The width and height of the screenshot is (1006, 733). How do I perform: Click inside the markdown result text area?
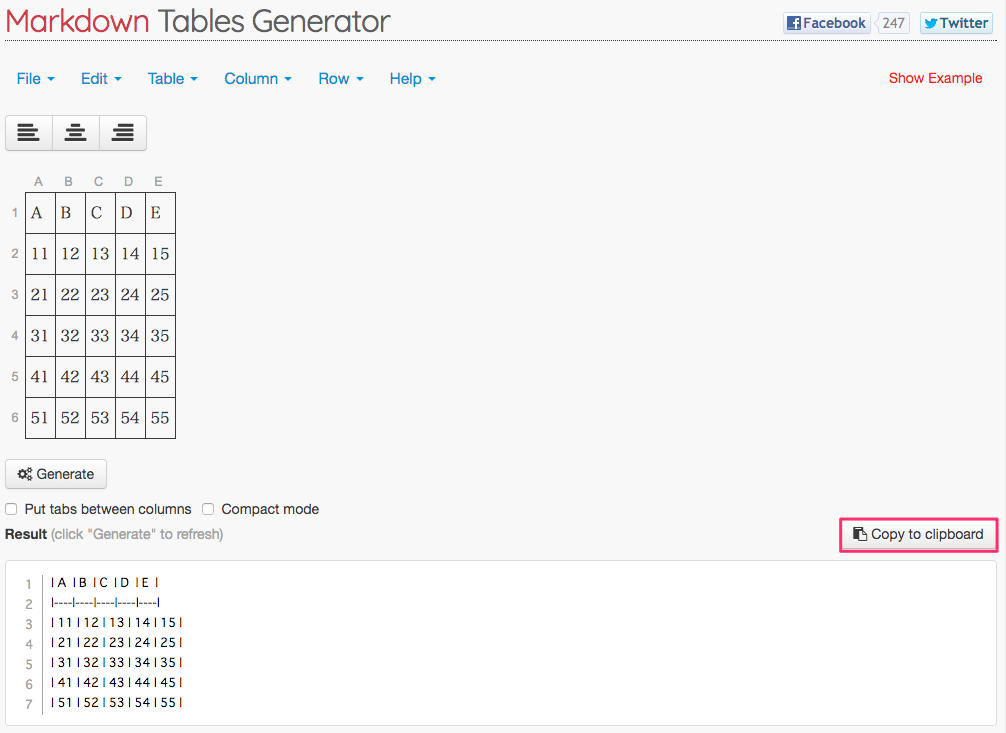point(500,642)
